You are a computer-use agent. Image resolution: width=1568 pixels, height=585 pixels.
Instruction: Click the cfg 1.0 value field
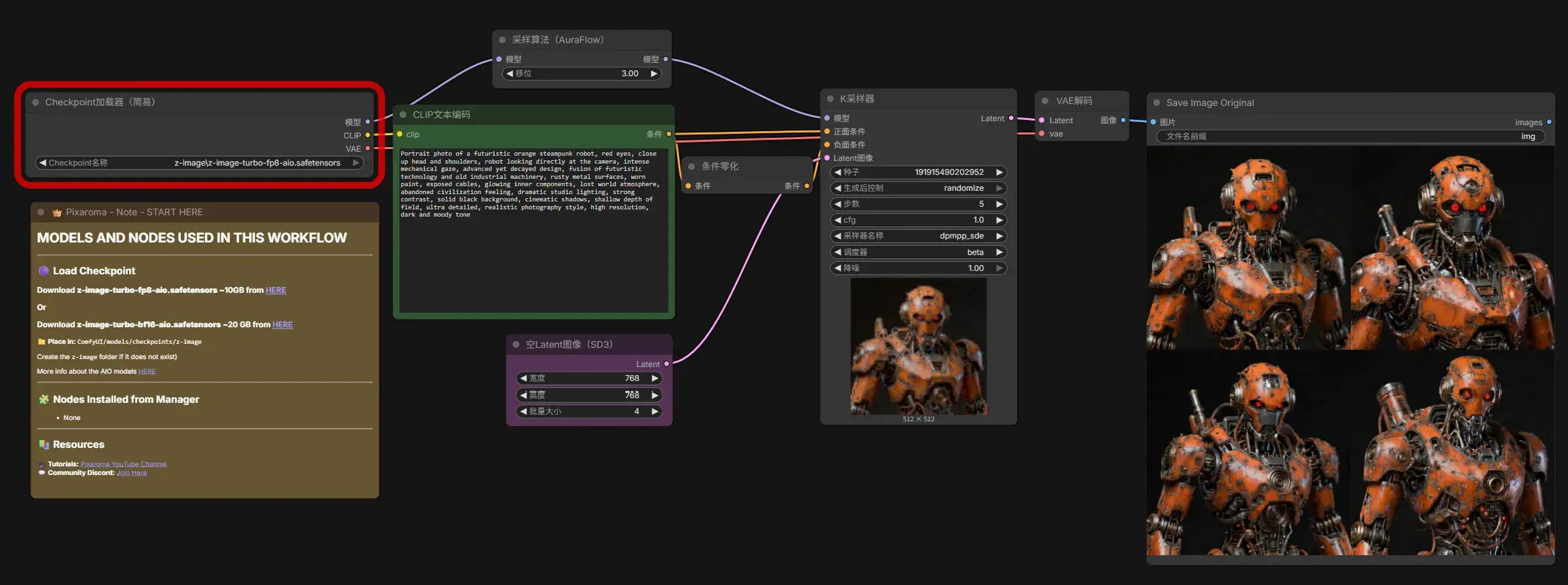(918, 220)
